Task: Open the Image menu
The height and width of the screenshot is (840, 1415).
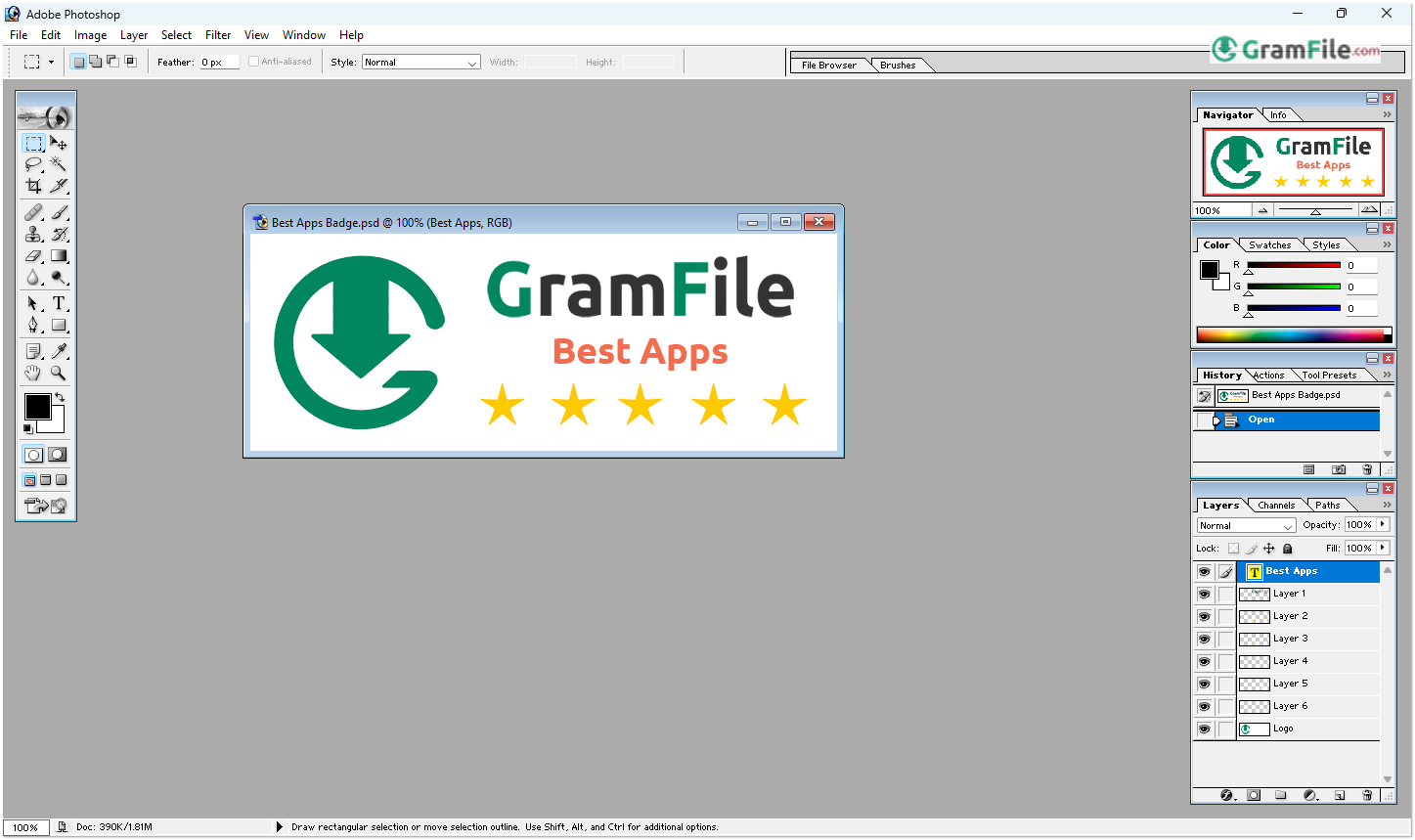Action: (90, 35)
